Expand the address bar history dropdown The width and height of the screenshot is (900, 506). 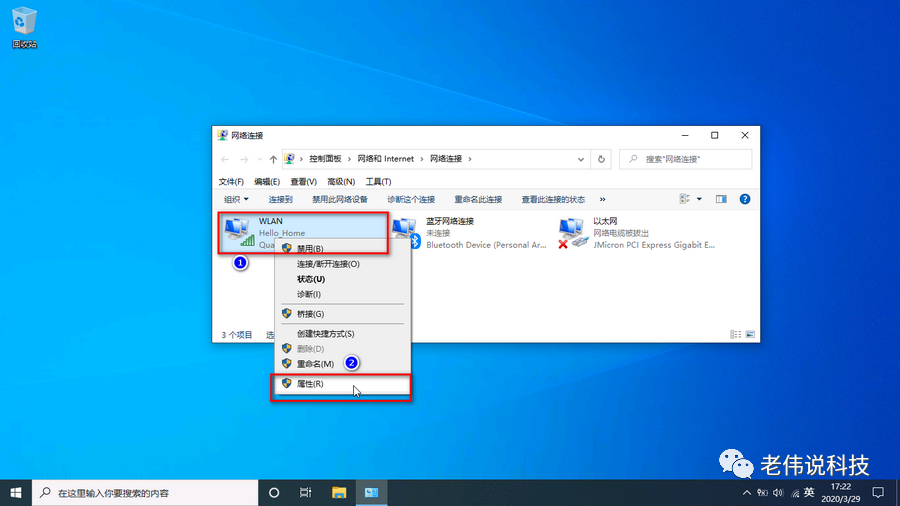[x=580, y=159]
